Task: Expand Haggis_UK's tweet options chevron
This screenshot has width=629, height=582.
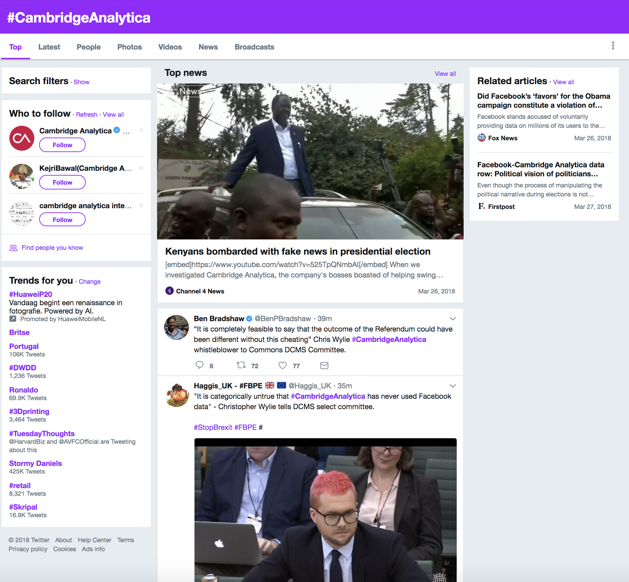Action: click(x=452, y=386)
